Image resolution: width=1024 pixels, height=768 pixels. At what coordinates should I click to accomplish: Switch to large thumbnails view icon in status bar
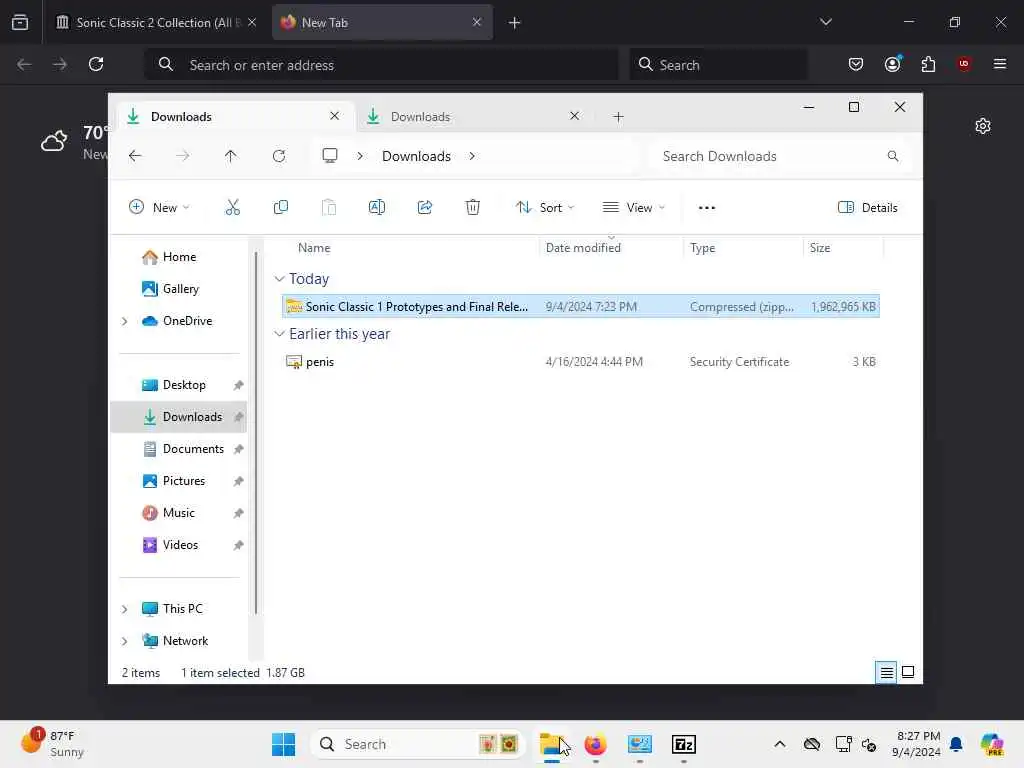tap(908, 672)
